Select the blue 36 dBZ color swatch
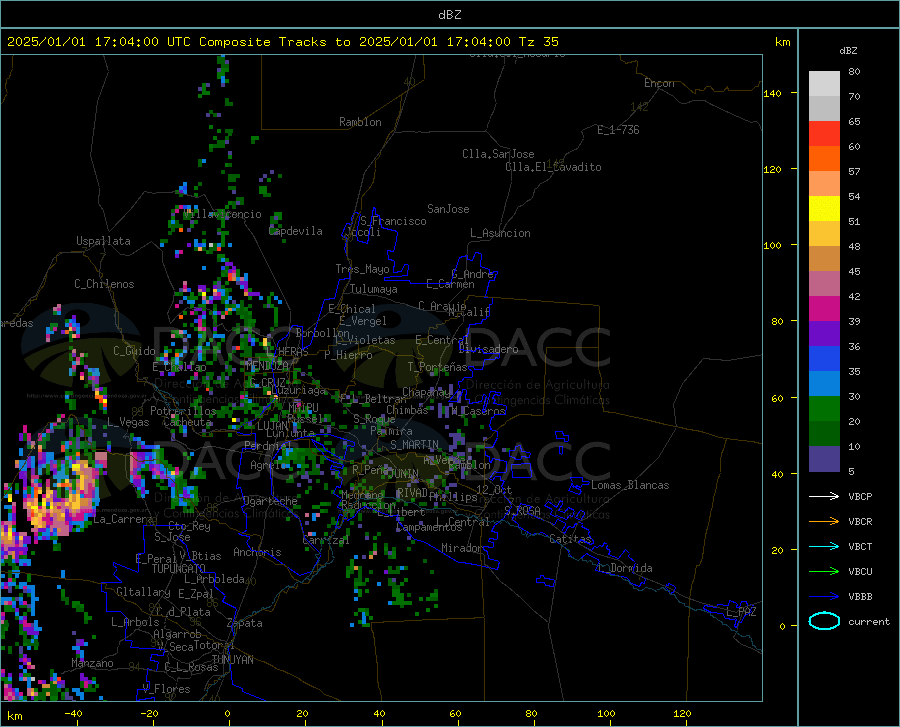 (824, 359)
